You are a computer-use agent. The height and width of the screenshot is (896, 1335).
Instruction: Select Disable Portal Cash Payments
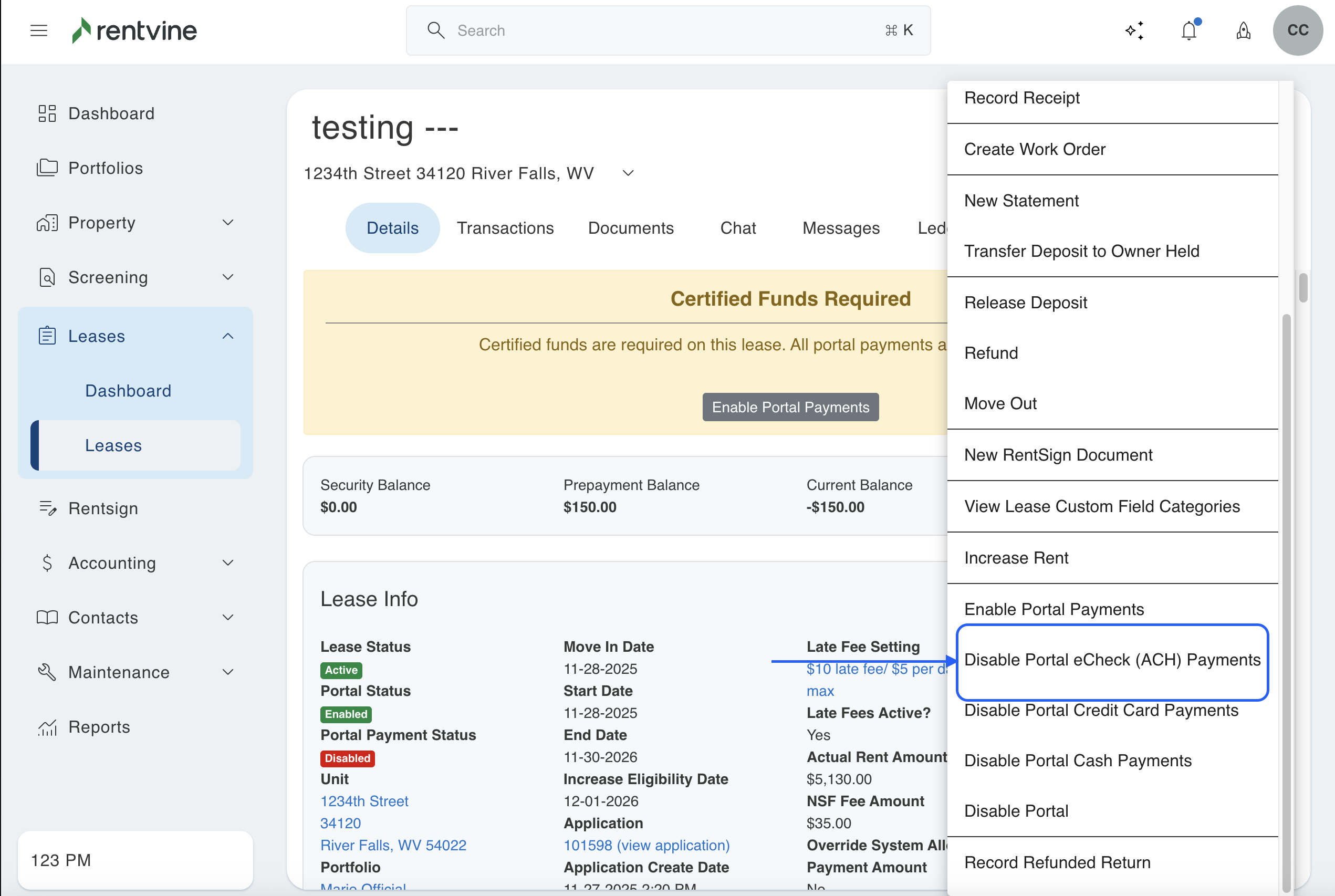pos(1077,760)
